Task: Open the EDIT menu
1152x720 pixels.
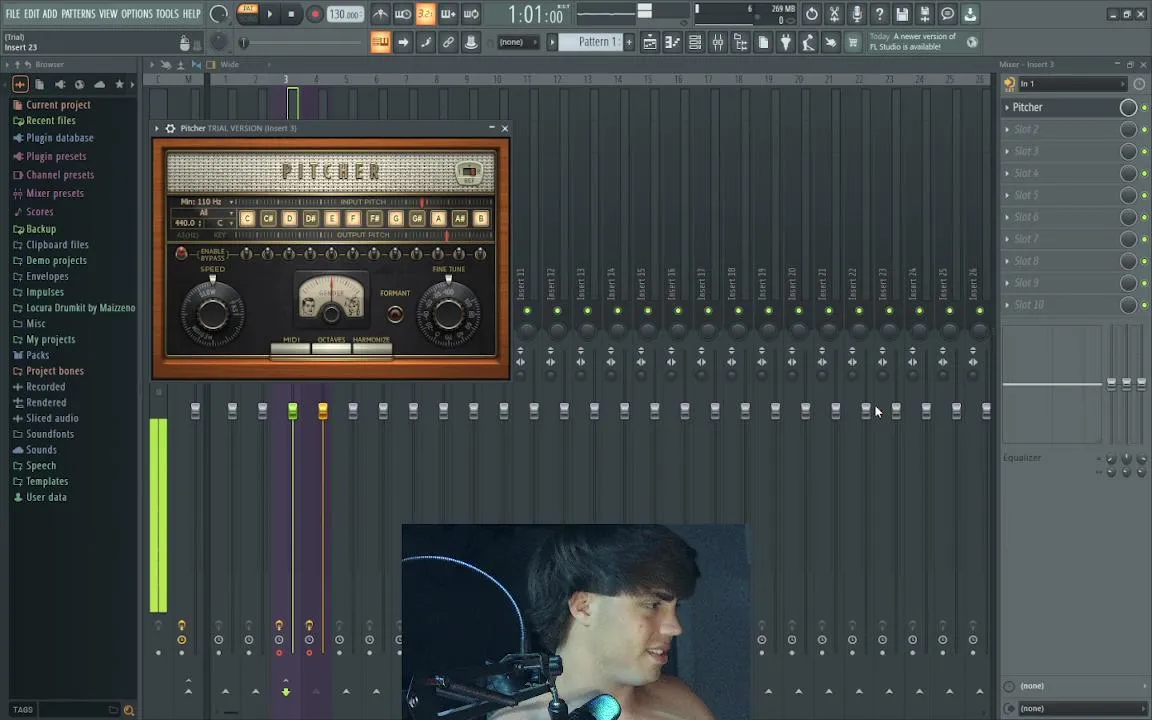Action: (32, 14)
